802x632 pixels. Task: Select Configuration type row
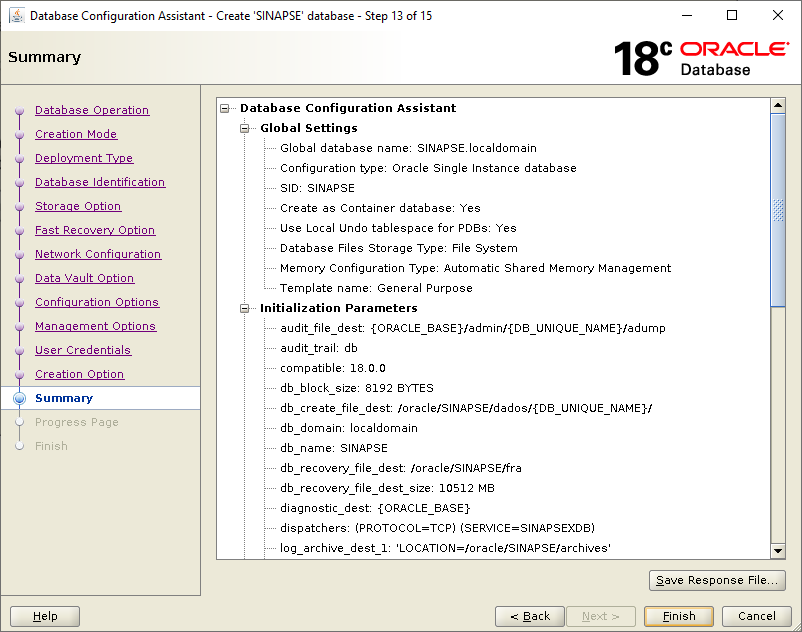pyautogui.click(x=428, y=168)
